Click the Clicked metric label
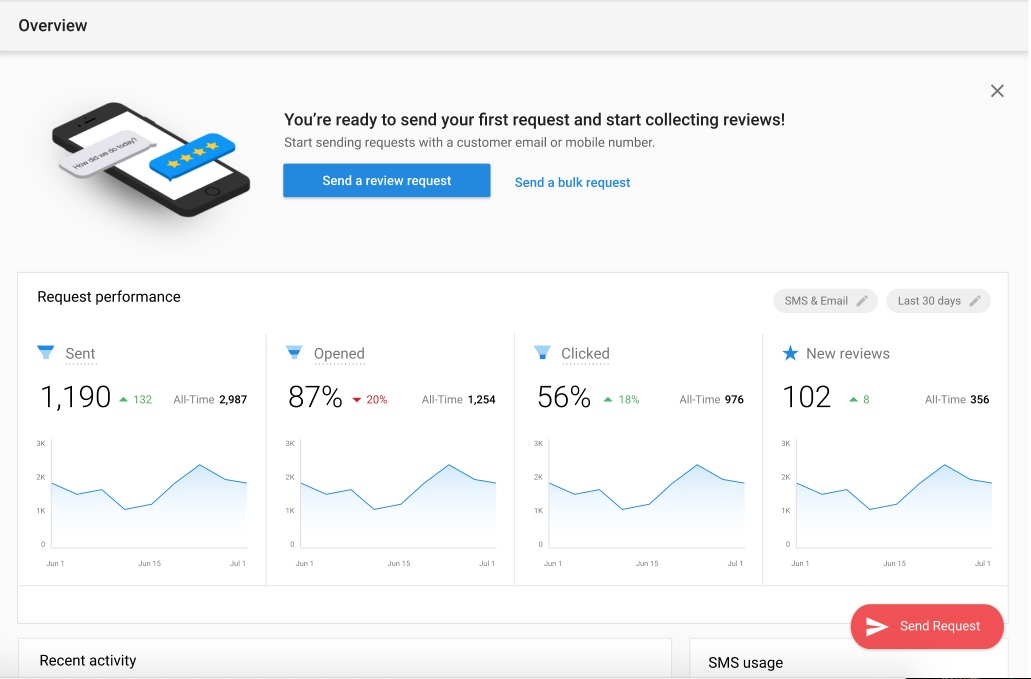 pos(585,353)
